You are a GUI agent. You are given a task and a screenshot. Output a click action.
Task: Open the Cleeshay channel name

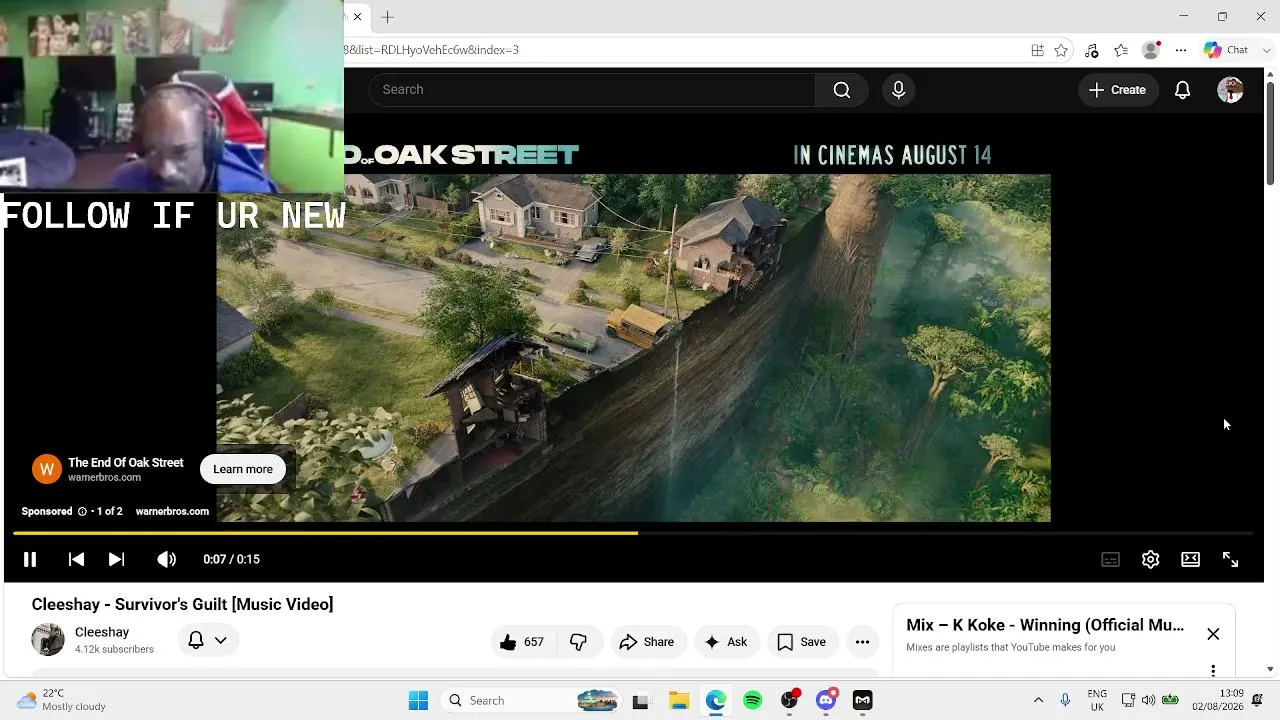pos(102,632)
